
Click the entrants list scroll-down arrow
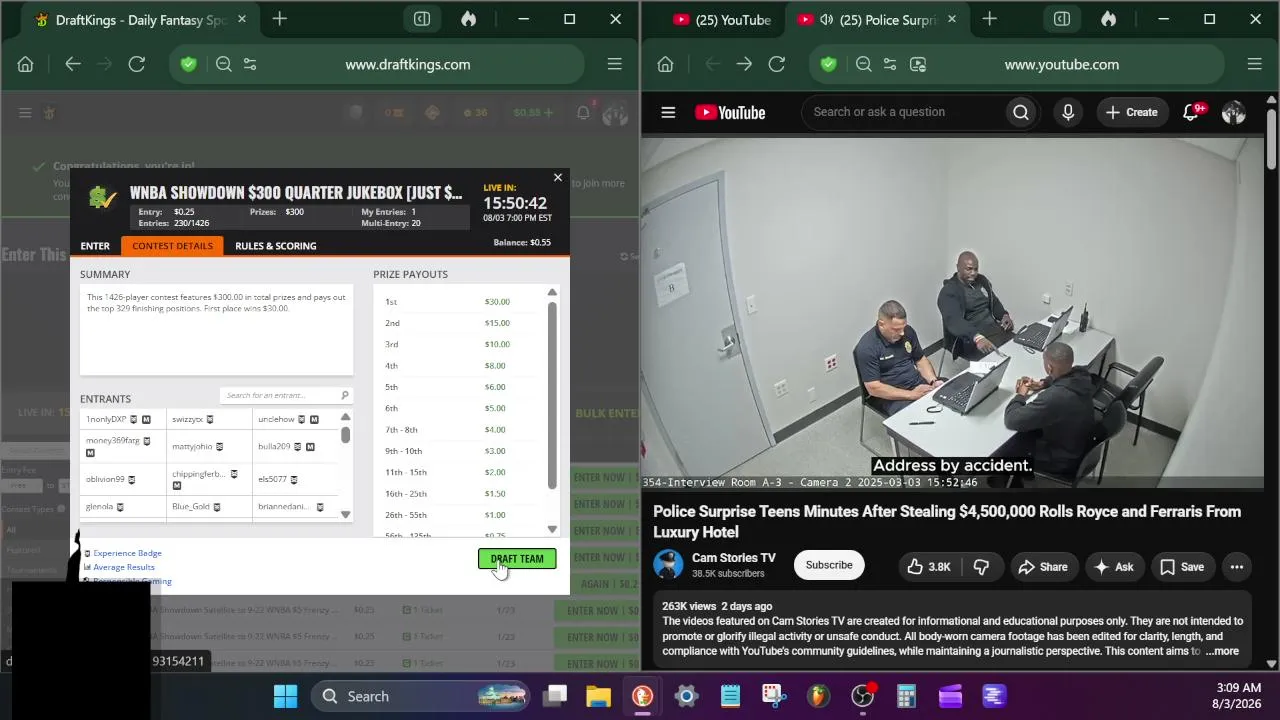coord(346,514)
